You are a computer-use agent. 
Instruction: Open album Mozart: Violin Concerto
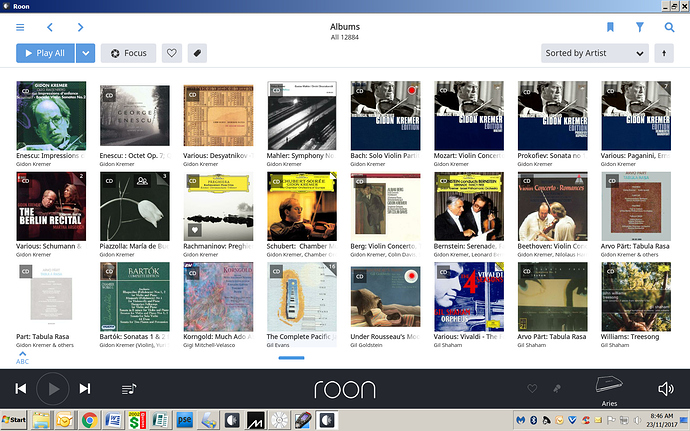click(469, 116)
